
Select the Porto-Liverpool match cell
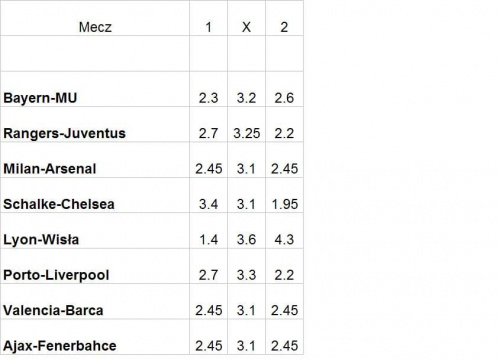tap(95, 266)
